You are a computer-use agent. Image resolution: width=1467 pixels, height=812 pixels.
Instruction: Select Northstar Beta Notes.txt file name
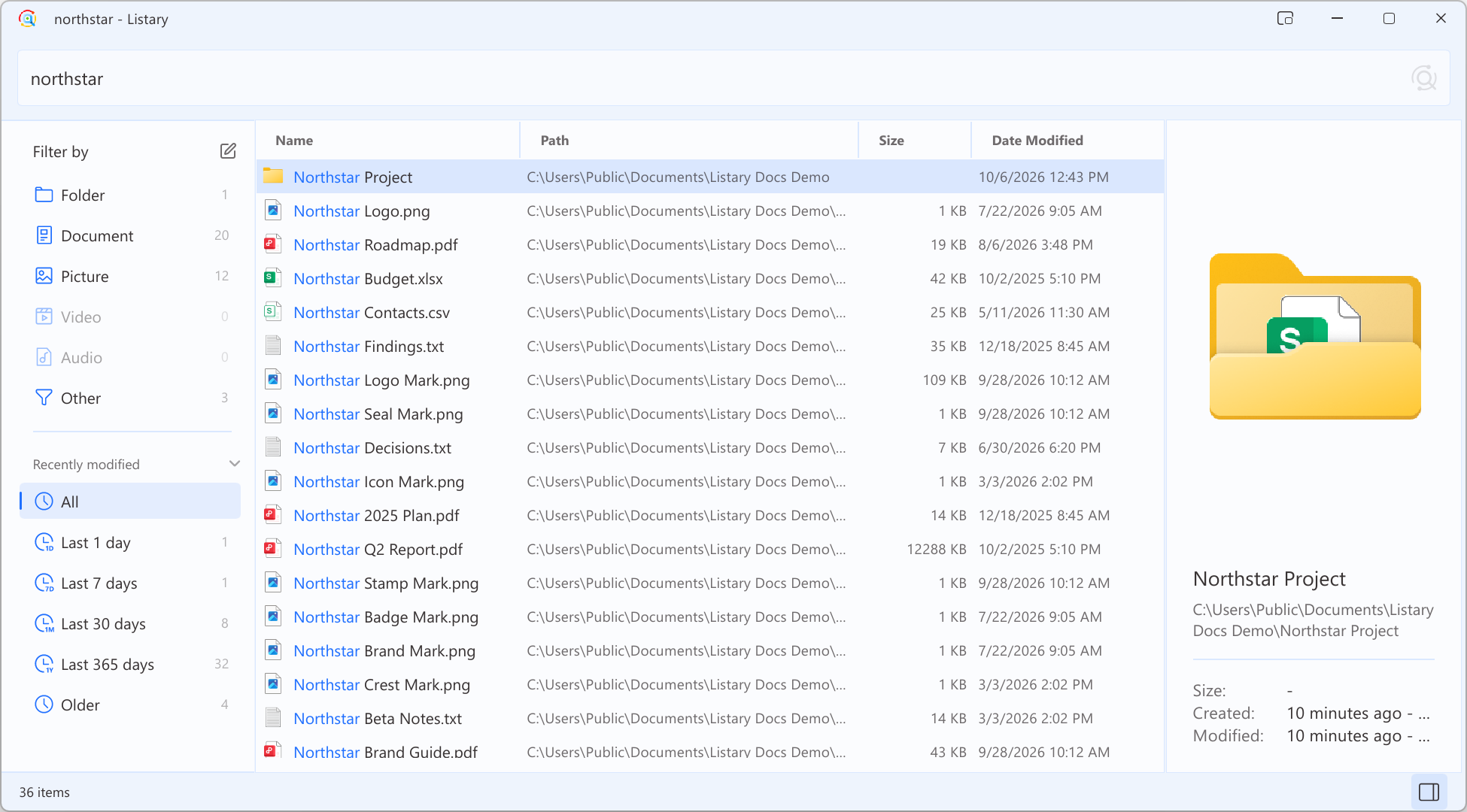click(x=378, y=719)
